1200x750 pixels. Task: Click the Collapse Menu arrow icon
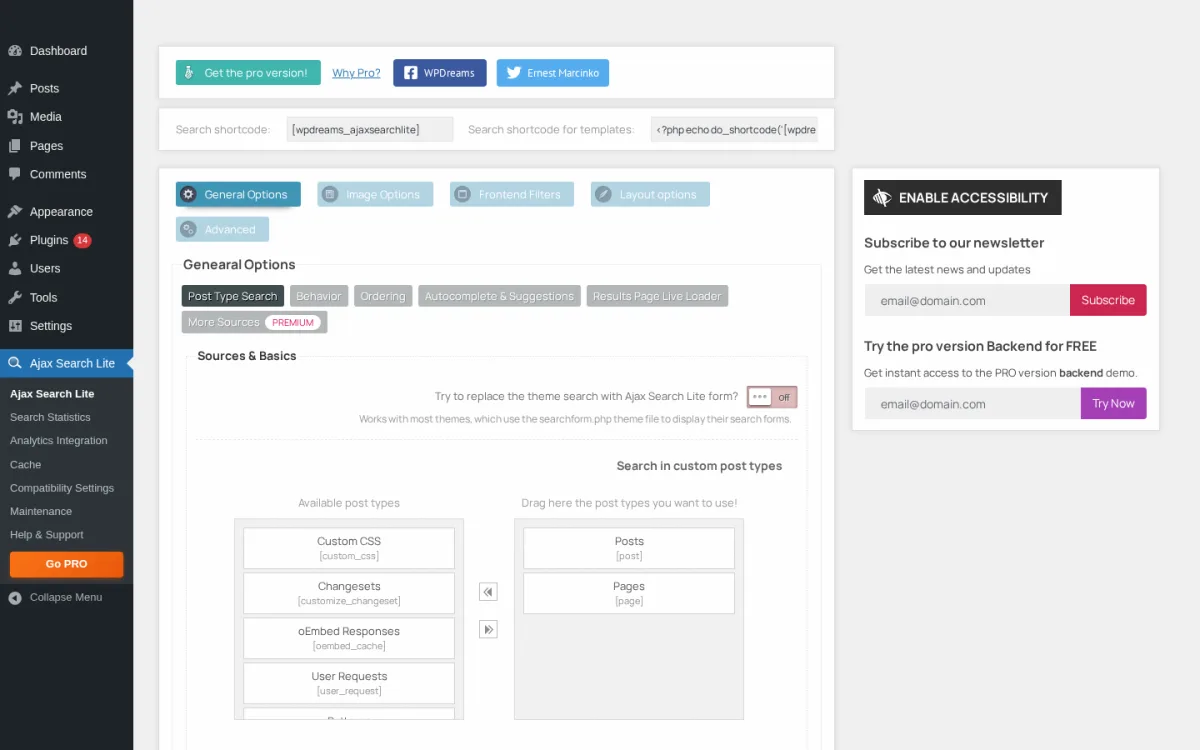[x=15, y=597]
